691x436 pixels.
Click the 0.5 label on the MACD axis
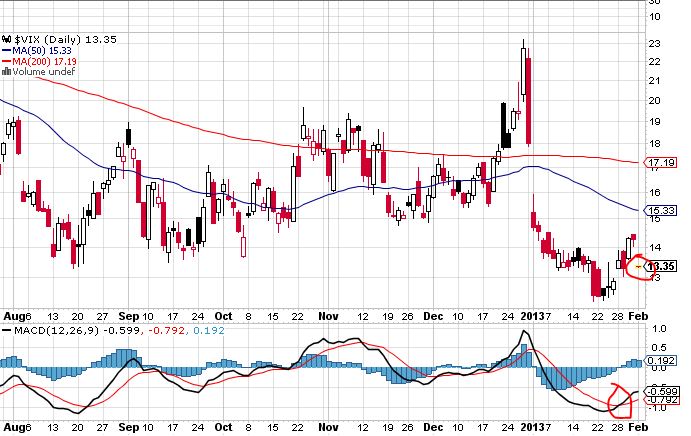[x=659, y=348]
